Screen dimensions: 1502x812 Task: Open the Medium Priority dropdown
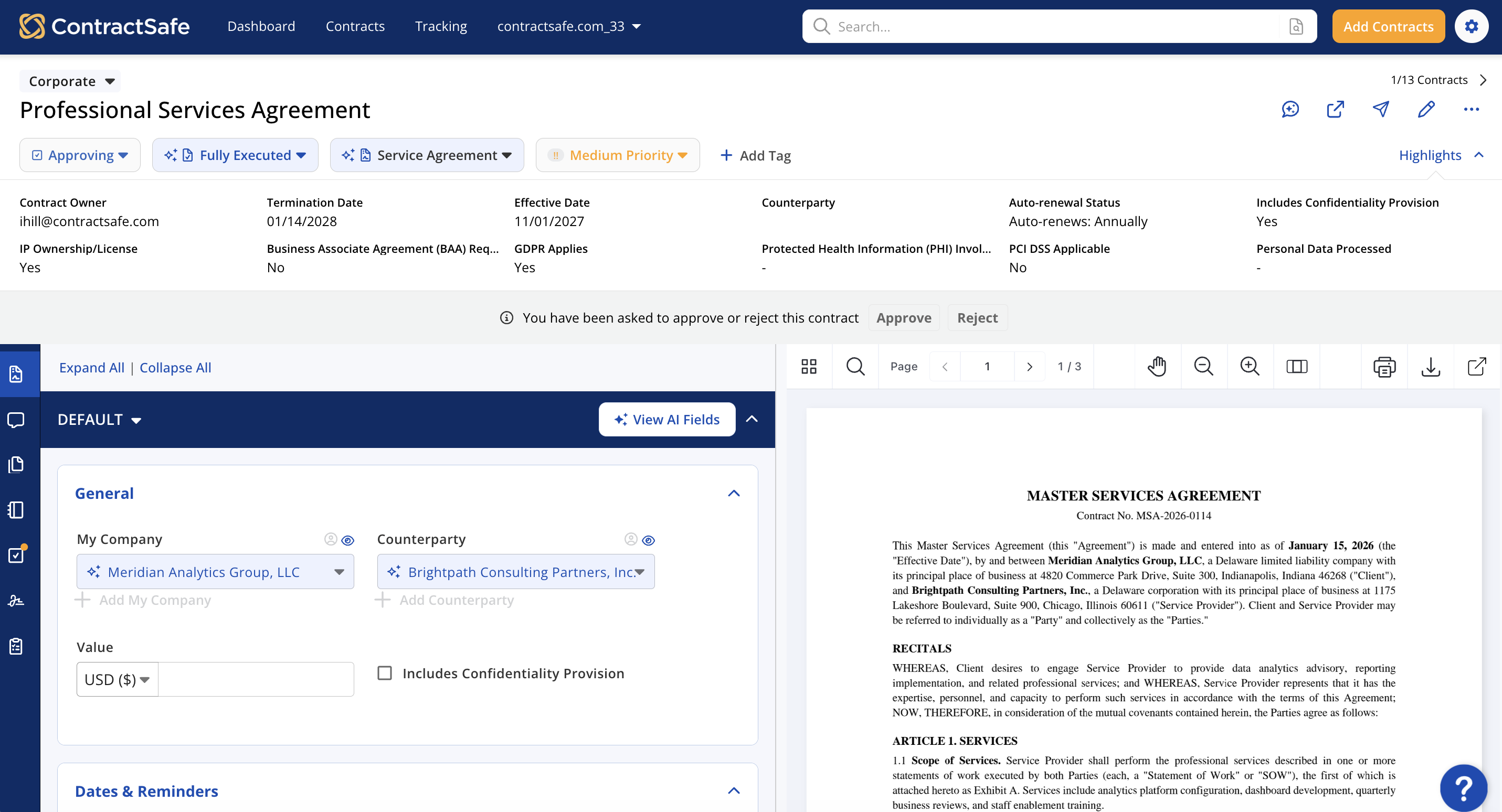pyautogui.click(x=618, y=155)
